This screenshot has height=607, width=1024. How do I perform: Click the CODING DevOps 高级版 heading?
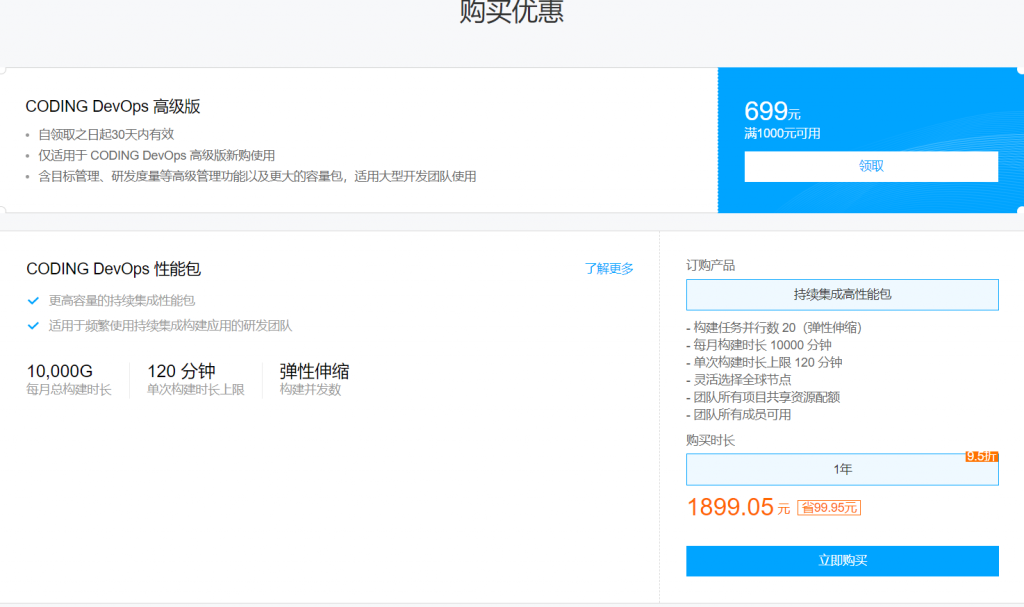(113, 107)
